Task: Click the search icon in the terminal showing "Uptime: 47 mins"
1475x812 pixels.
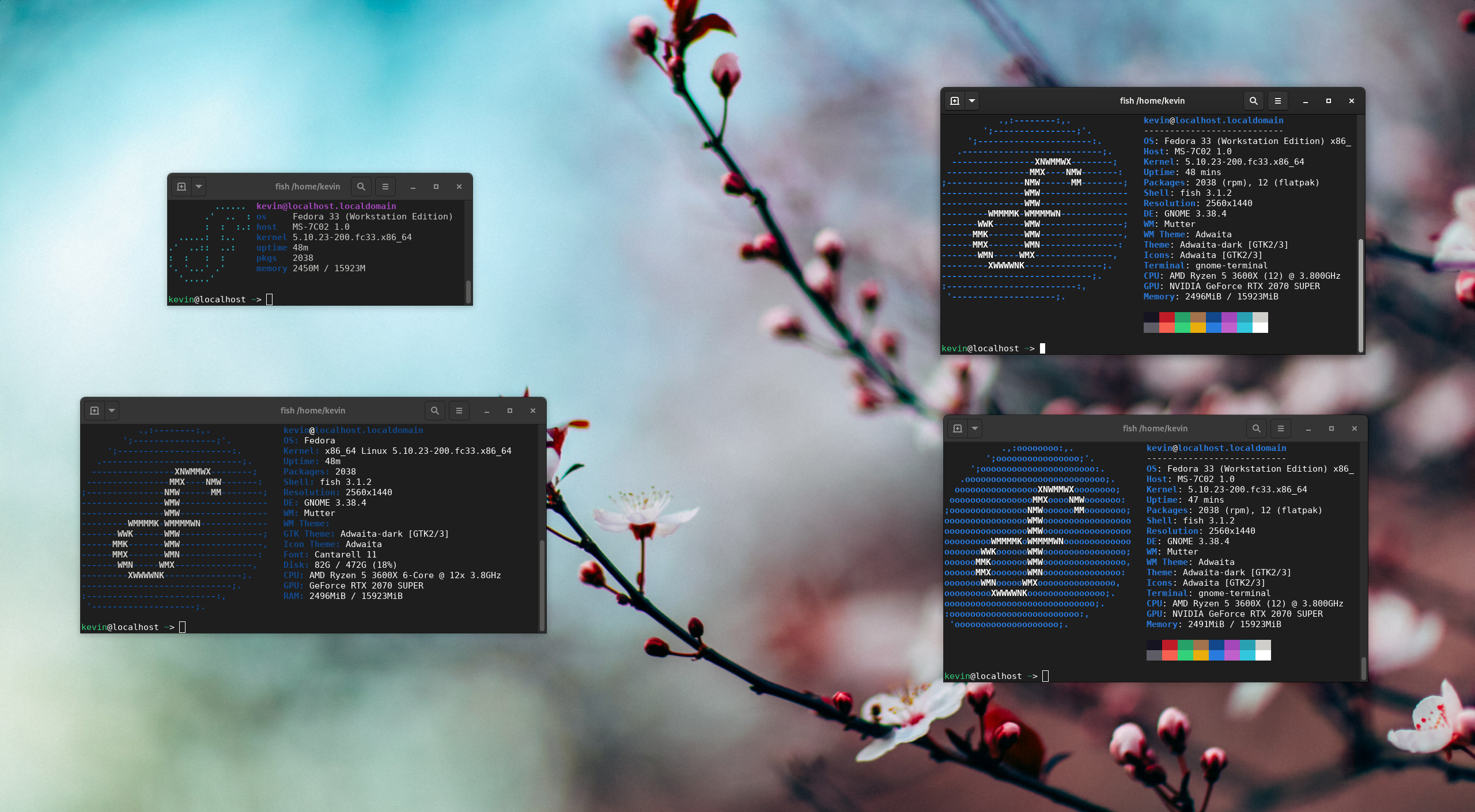Action: [x=1257, y=428]
